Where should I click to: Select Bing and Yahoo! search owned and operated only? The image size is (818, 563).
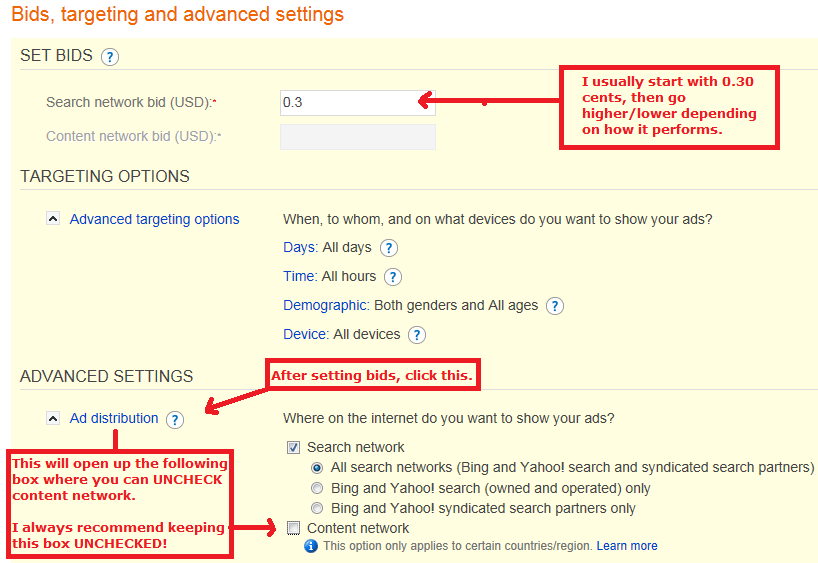click(x=317, y=488)
